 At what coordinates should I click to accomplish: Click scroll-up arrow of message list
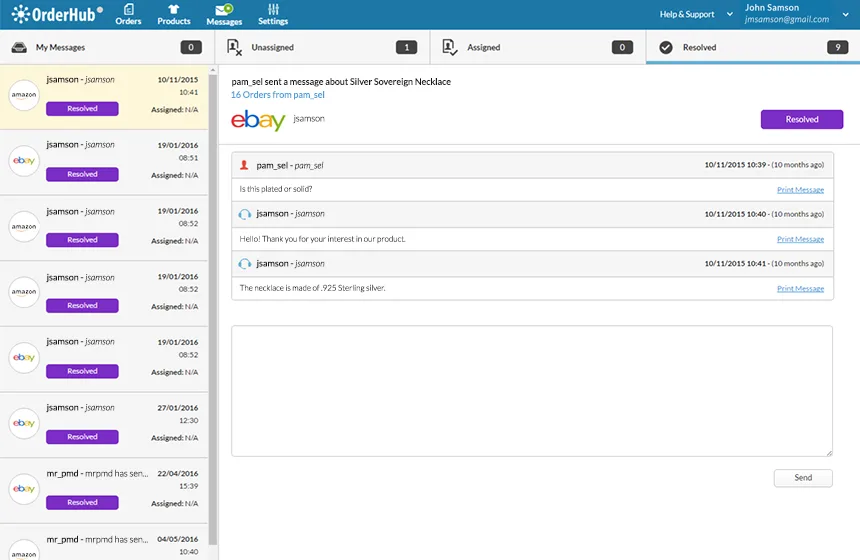pyautogui.click(x=213, y=70)
